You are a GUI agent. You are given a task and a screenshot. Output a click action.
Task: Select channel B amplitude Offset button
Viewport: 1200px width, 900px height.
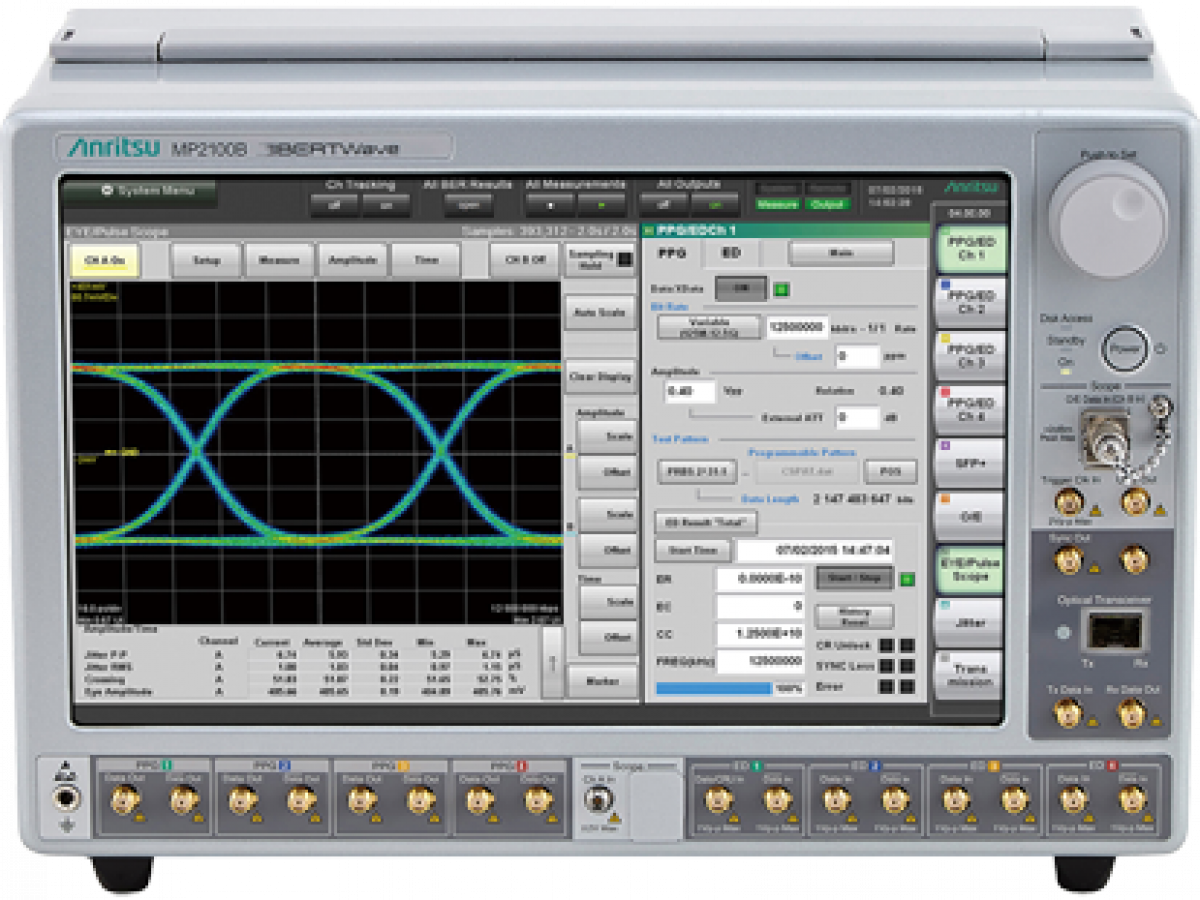pos(607,549)
